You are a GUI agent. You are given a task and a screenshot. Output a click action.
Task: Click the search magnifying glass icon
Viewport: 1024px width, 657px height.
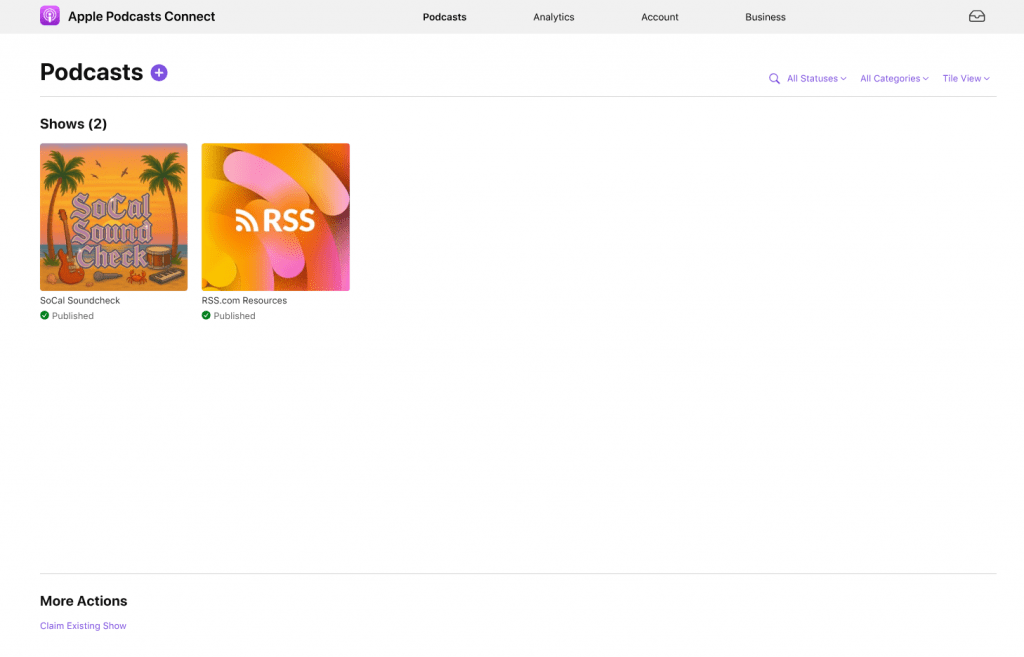tap(774, 78)
